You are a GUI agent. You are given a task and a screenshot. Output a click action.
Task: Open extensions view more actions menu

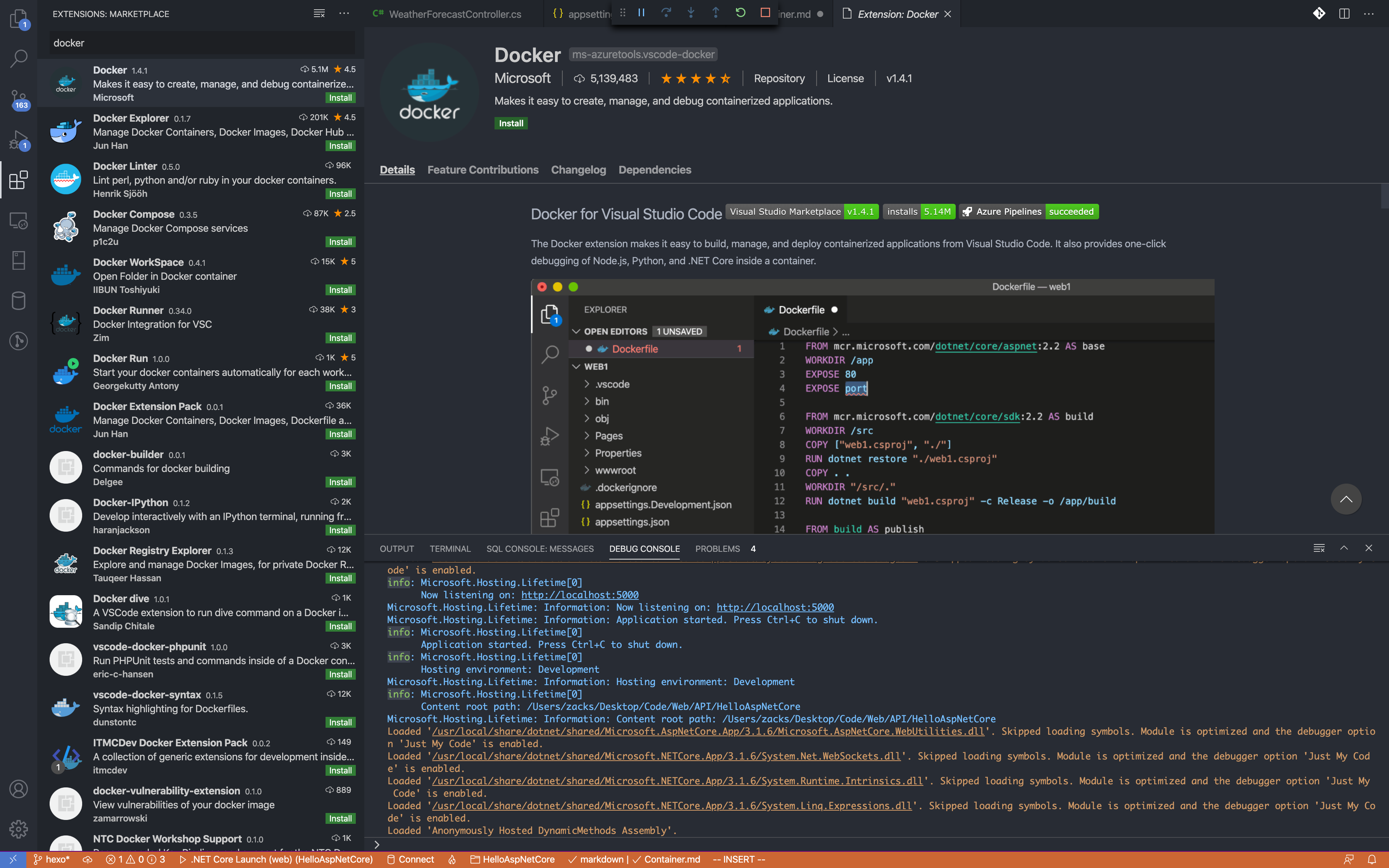coord(345,14)
